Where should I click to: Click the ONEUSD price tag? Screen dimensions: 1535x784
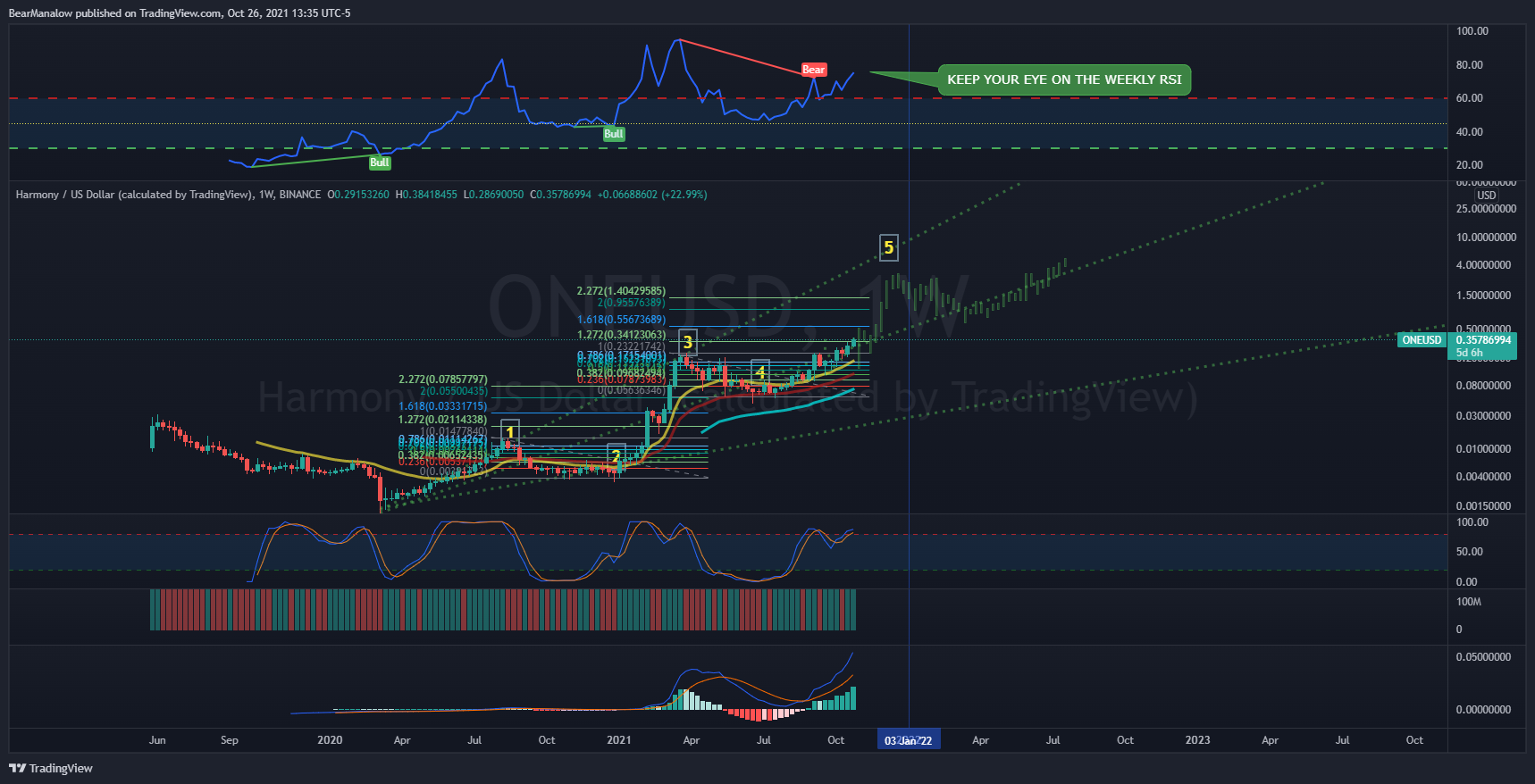pyautogui.click(x=1422, y=340)
